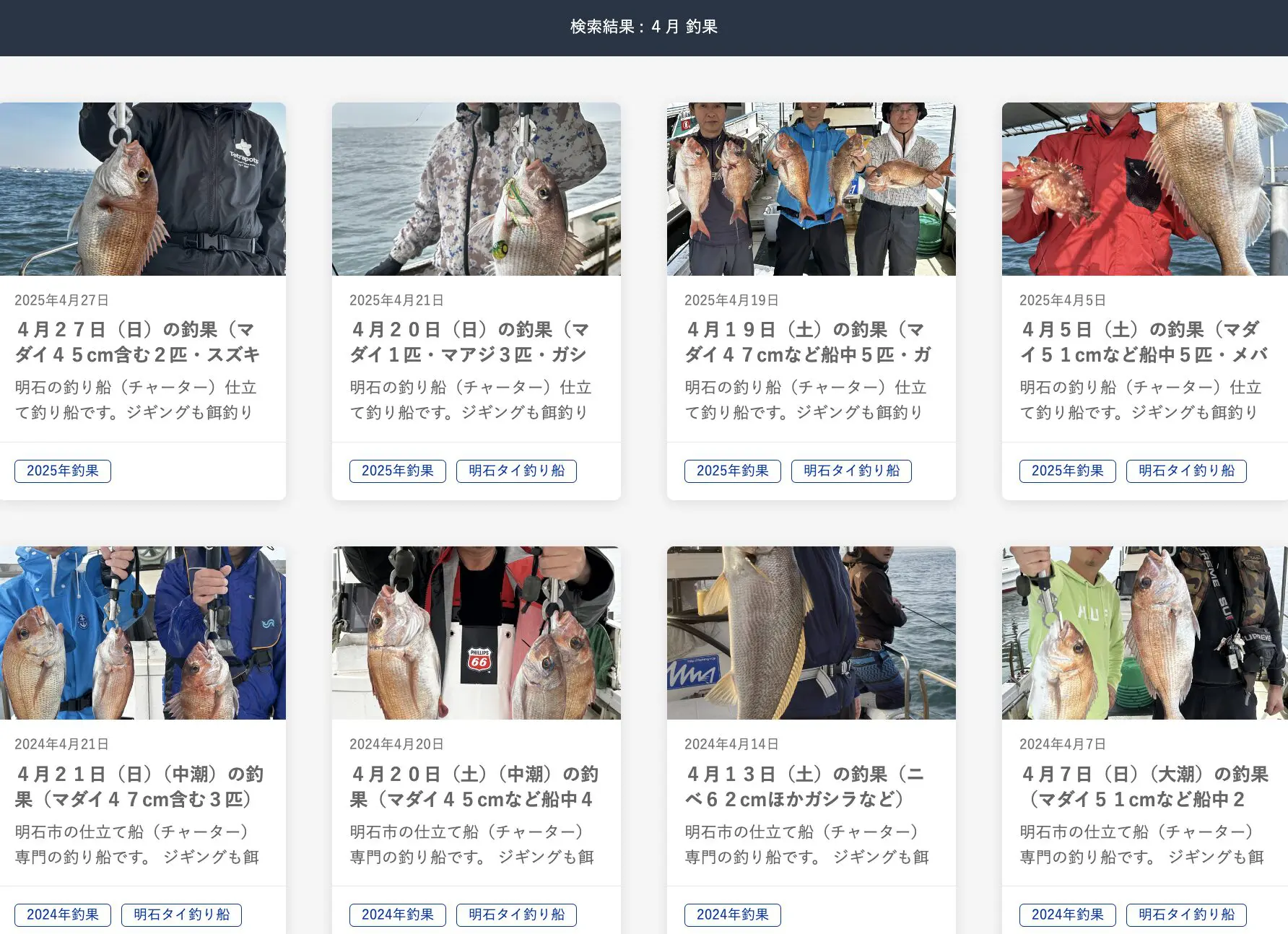Viewport: 1288px width, 934px height.
Task: Open the article titled ４月２１日（日）（中潮）の釣果
Action: tap(139, 787)
